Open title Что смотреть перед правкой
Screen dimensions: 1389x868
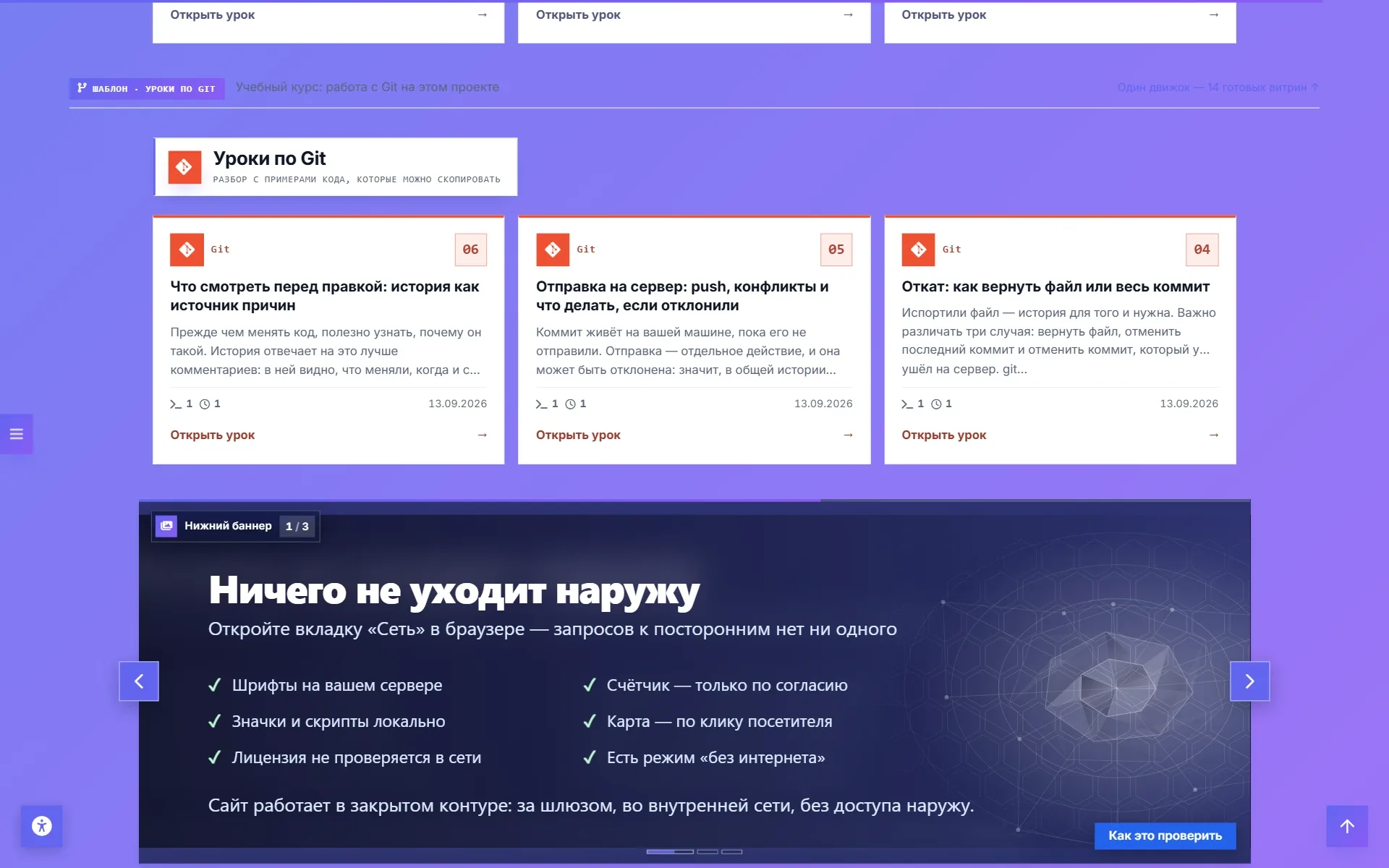(x=325, y=296)
